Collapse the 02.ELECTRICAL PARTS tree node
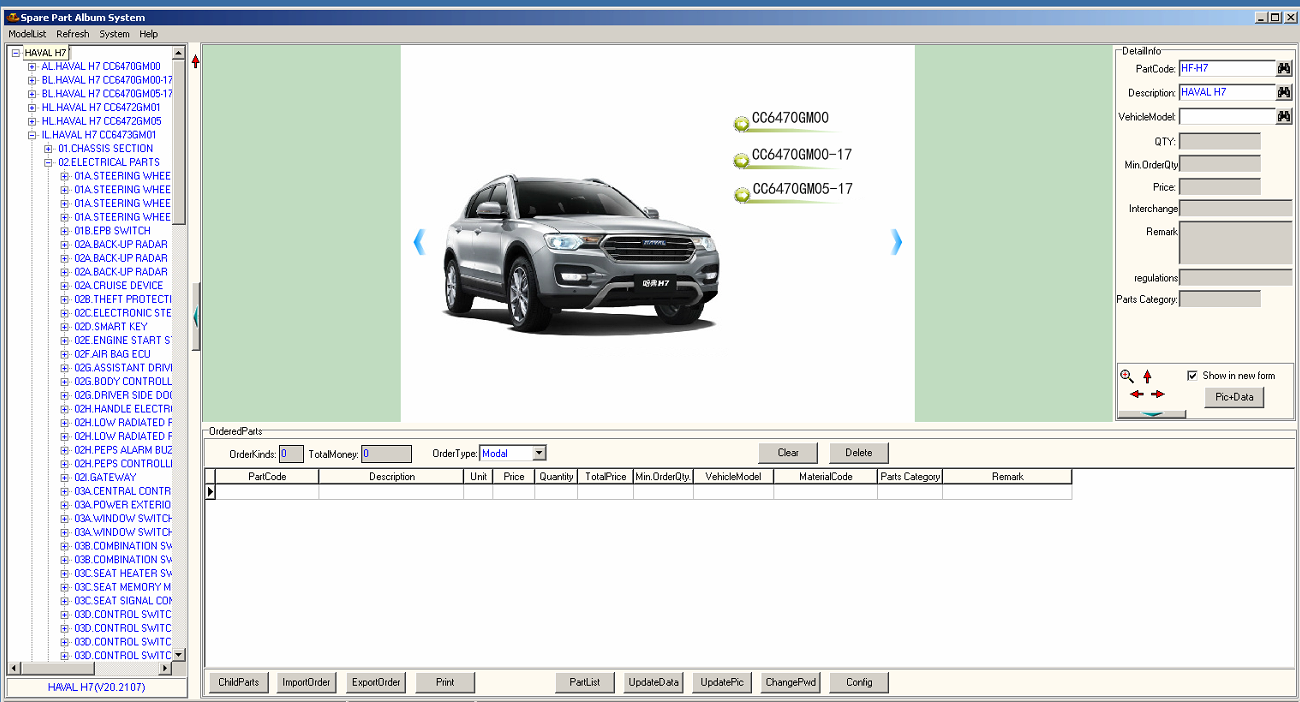This screenshot has width=1300, height=702. pyautogui.click(x=48, y=162)
